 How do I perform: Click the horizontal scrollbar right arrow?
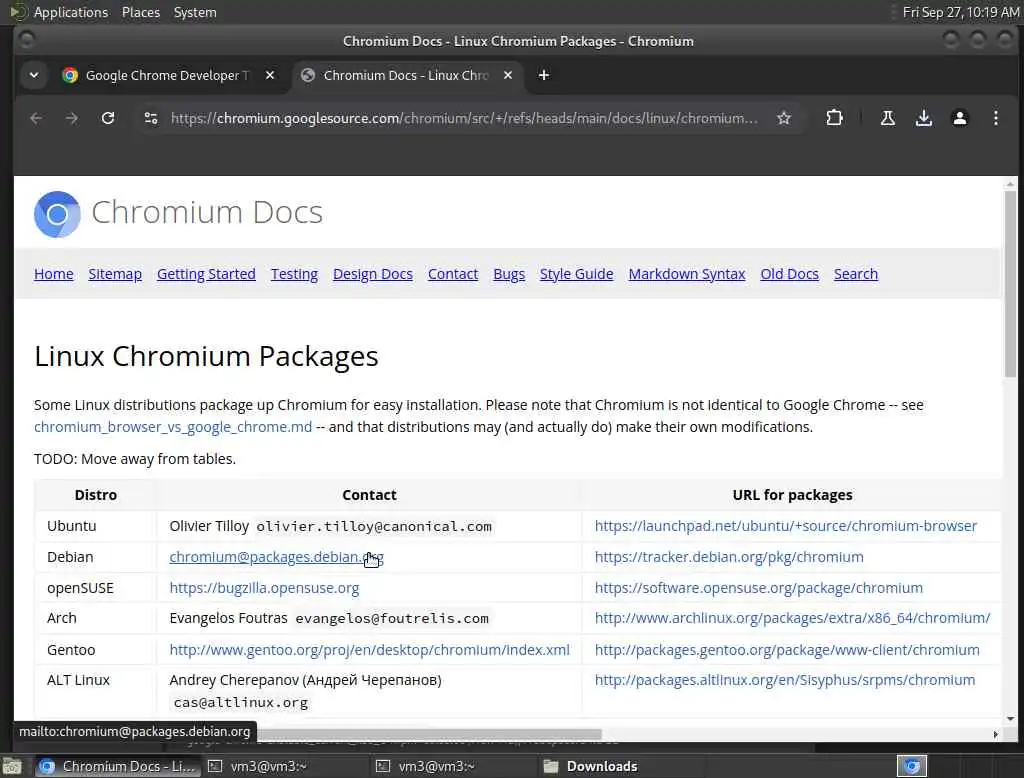pyautogui.click(x=995, y=734)
